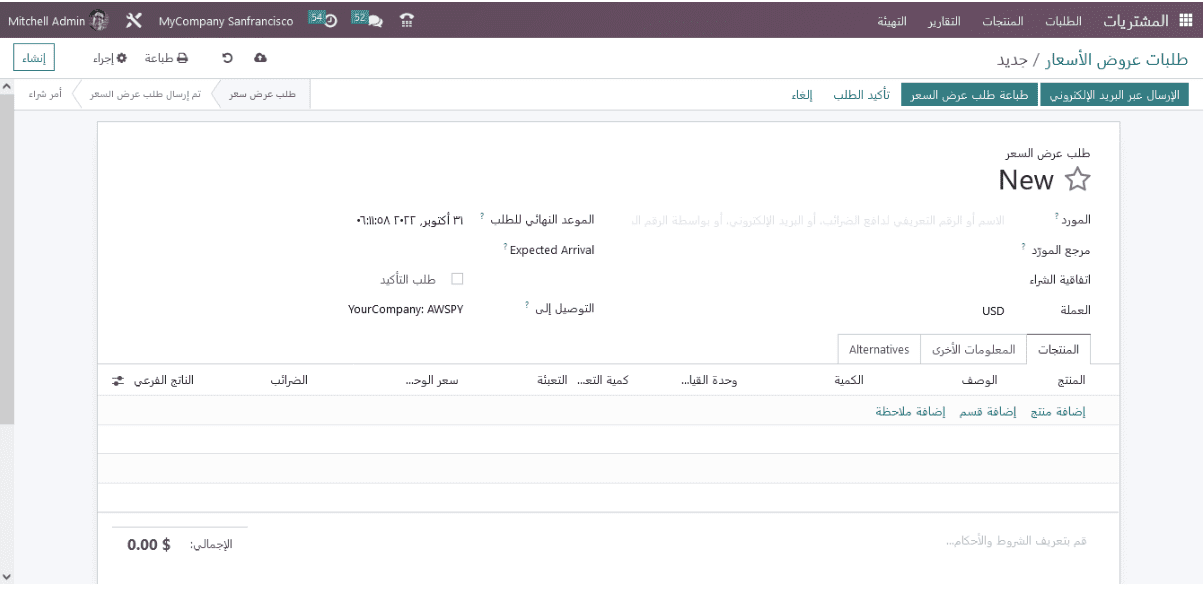This screenshot has width=1204, height=598.
Task: Open the debug tools wrench icon
Action: click(134, 21)
